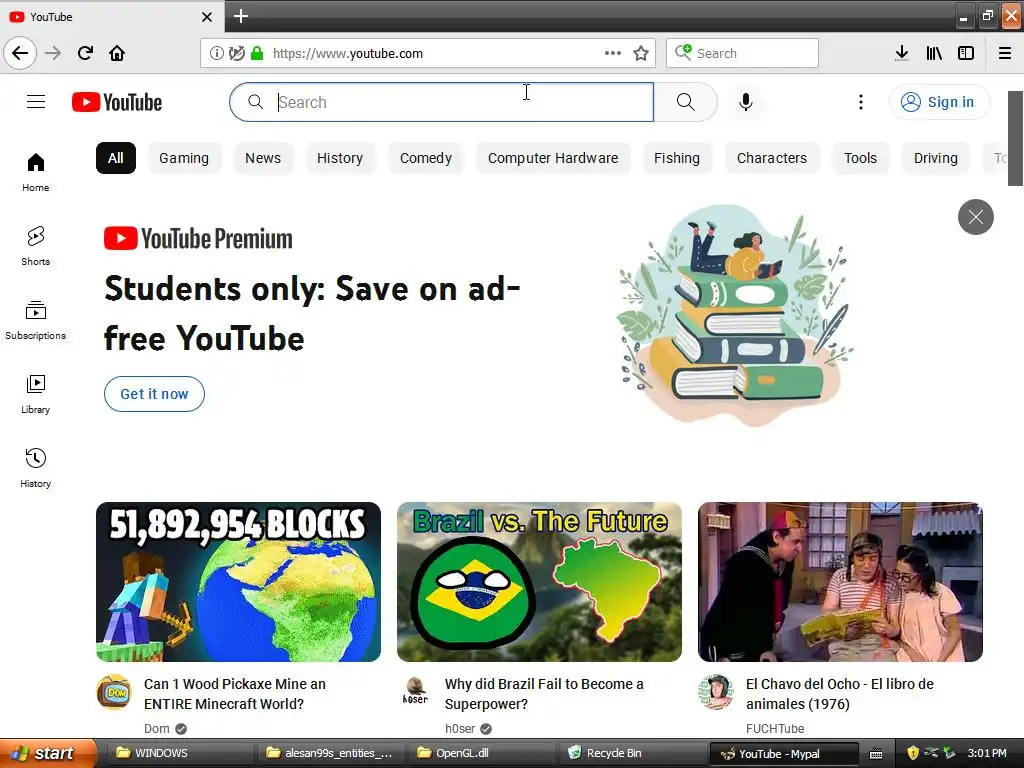Select the History filter chip
The height and width of the screenshot is (768, 1024).
(x=340, y=158)
